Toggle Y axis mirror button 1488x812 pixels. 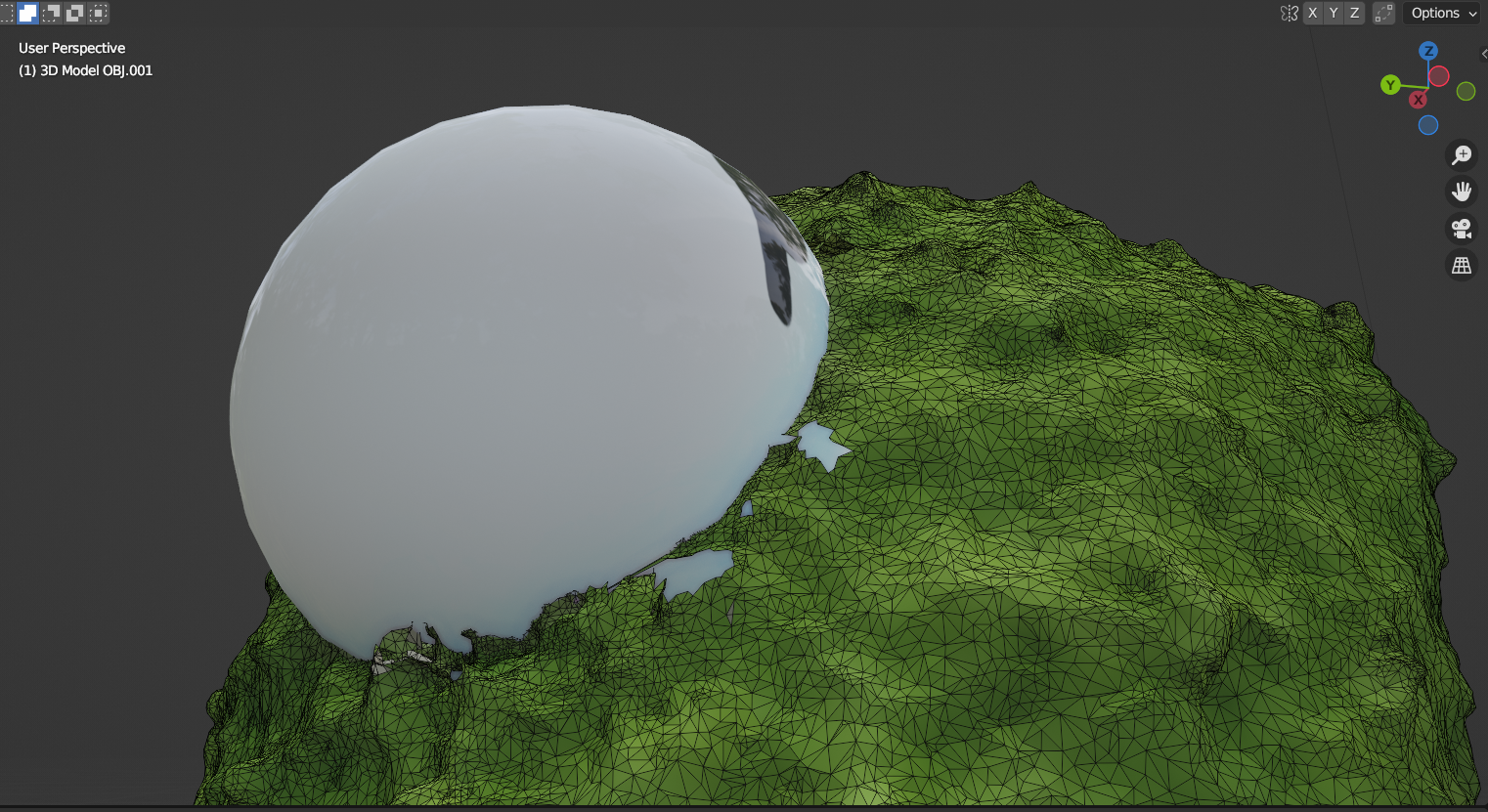point(1334,13)
